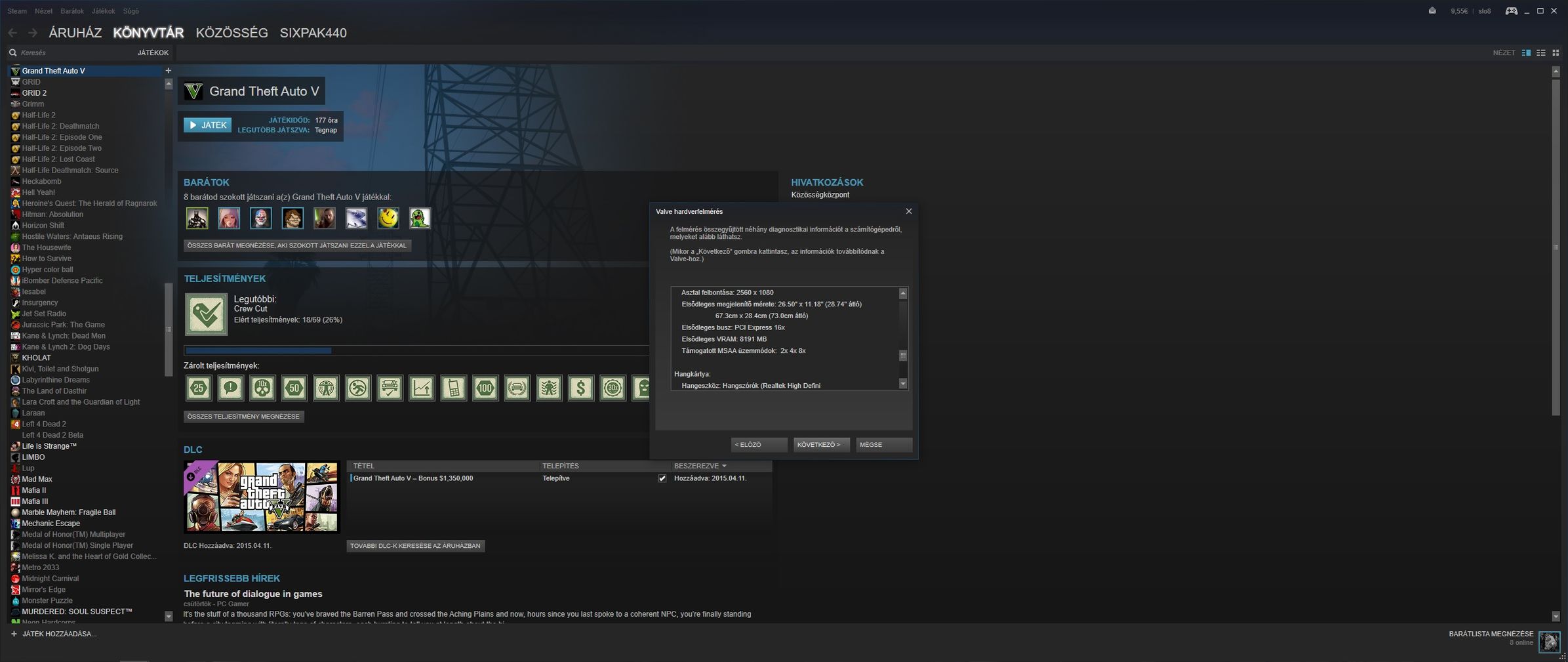The width and height of the screenshot is (1568, 662).
Task: Open the pink-haired girl friend avatar
Action: click(x=229, y=218)
